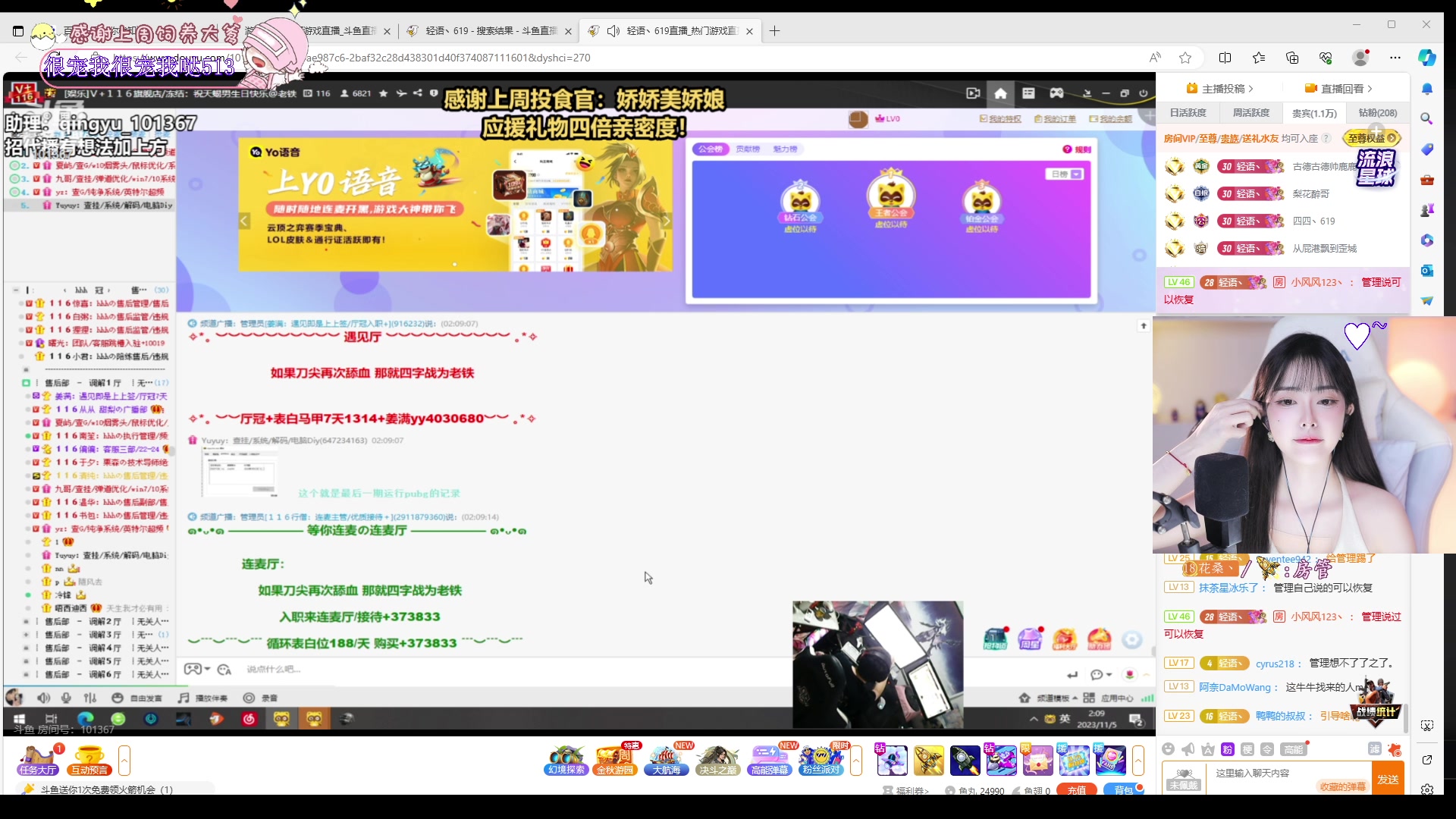Select the 幻境探索 activity icon
This screenshot has width=1456, height=819.
tap(567, 760)
